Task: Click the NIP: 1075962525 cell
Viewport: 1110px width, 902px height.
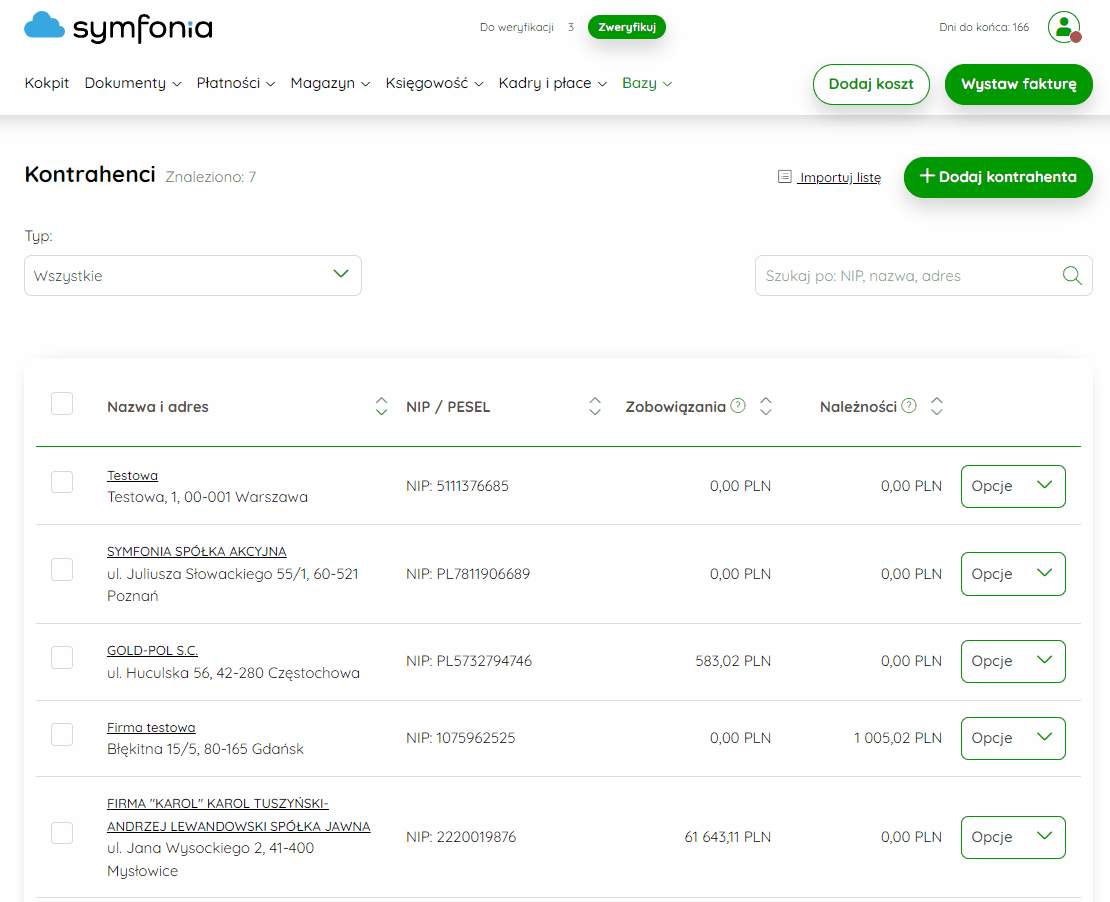Action: (461, 738)
